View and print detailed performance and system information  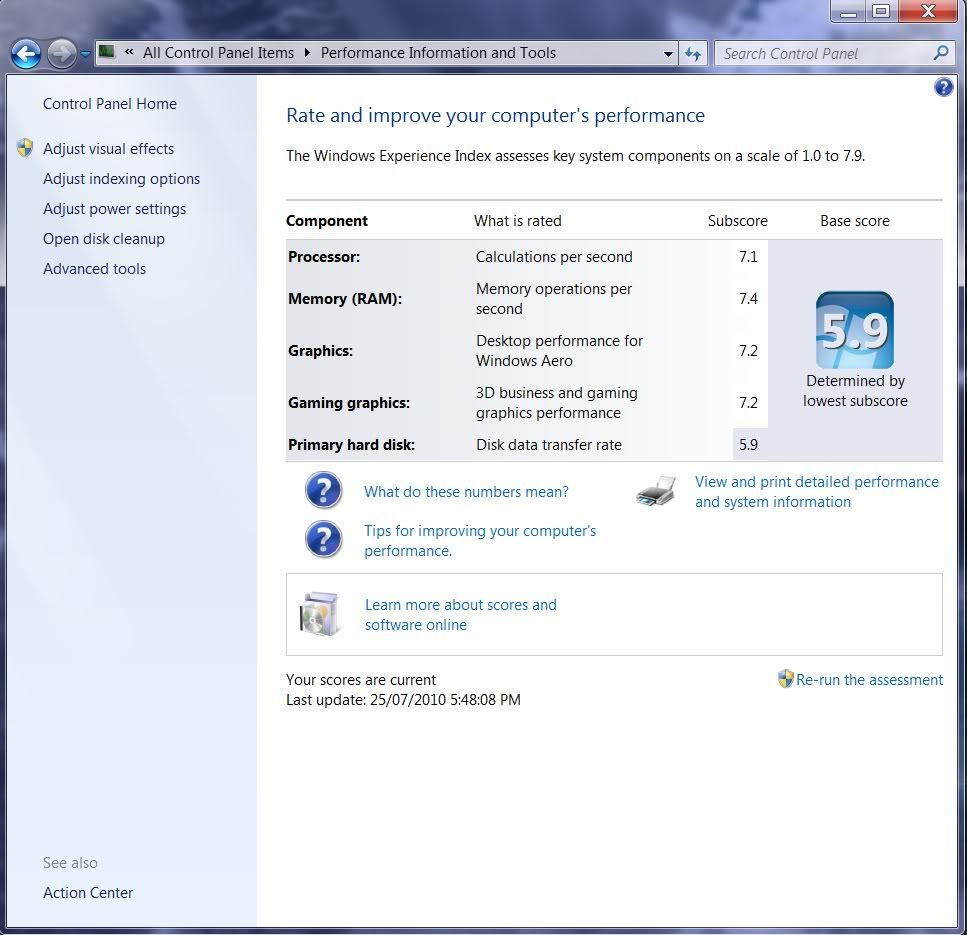817,492
